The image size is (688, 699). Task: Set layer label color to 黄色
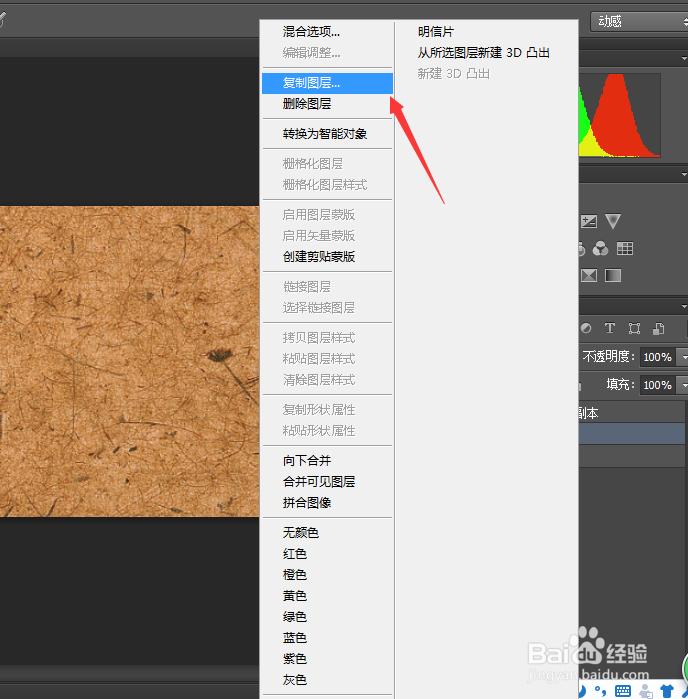327,596
